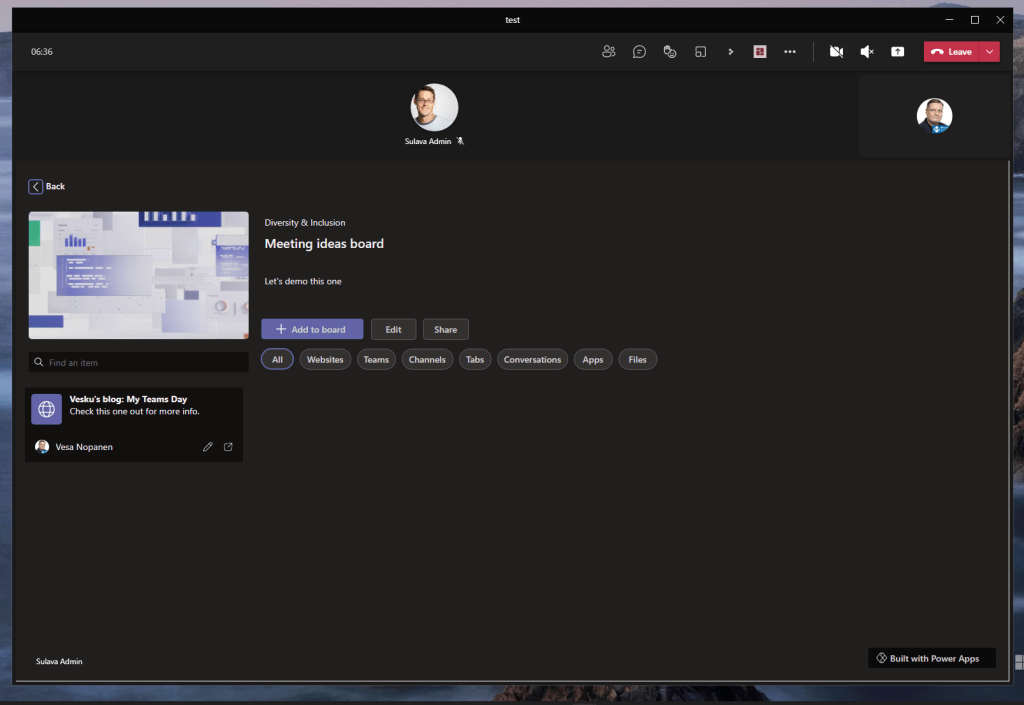Select the All filter pill
Screen dimensions: 1024x705
[277, 360]
